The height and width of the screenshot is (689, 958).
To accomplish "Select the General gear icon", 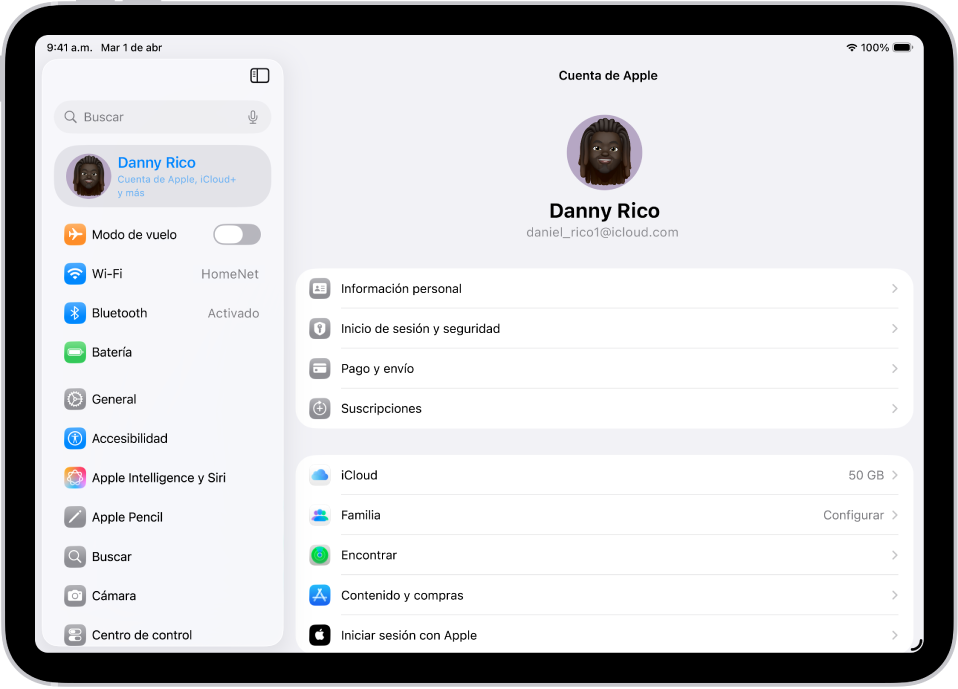I will tap(75, 399).
